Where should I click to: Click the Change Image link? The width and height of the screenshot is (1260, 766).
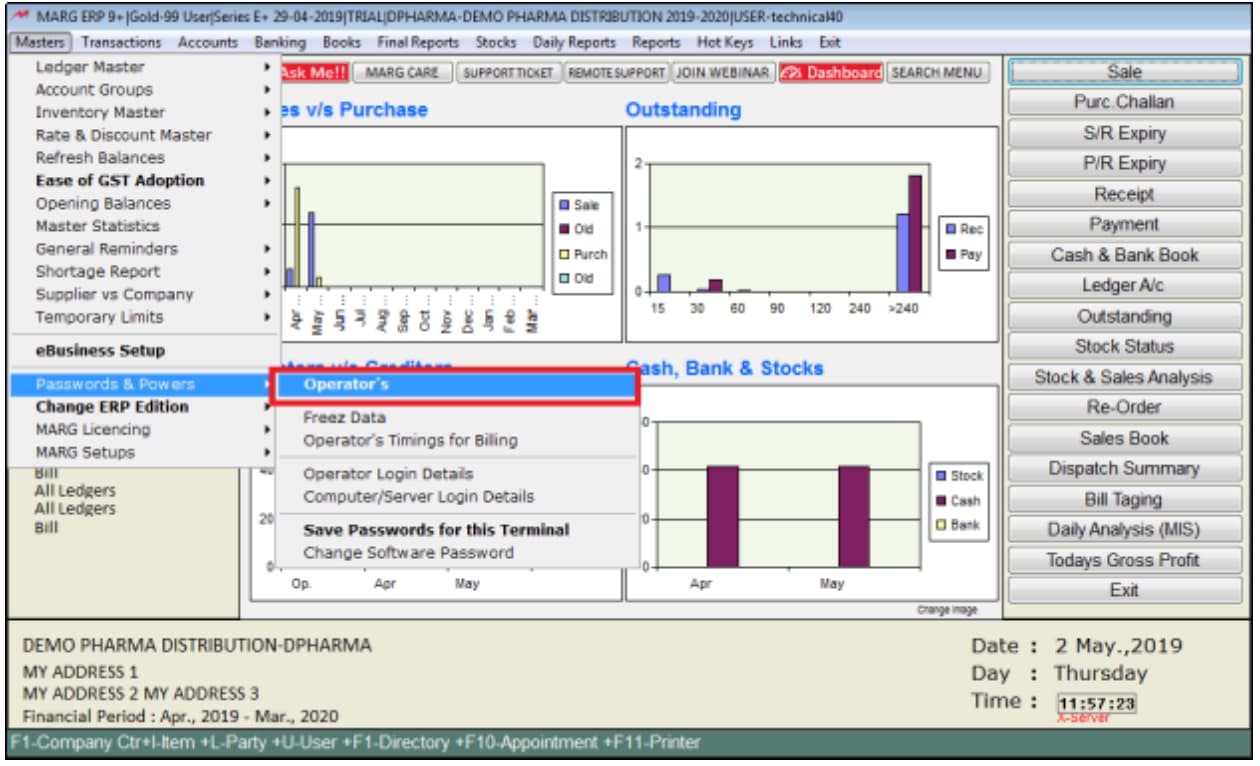click(x=946, y=610)
